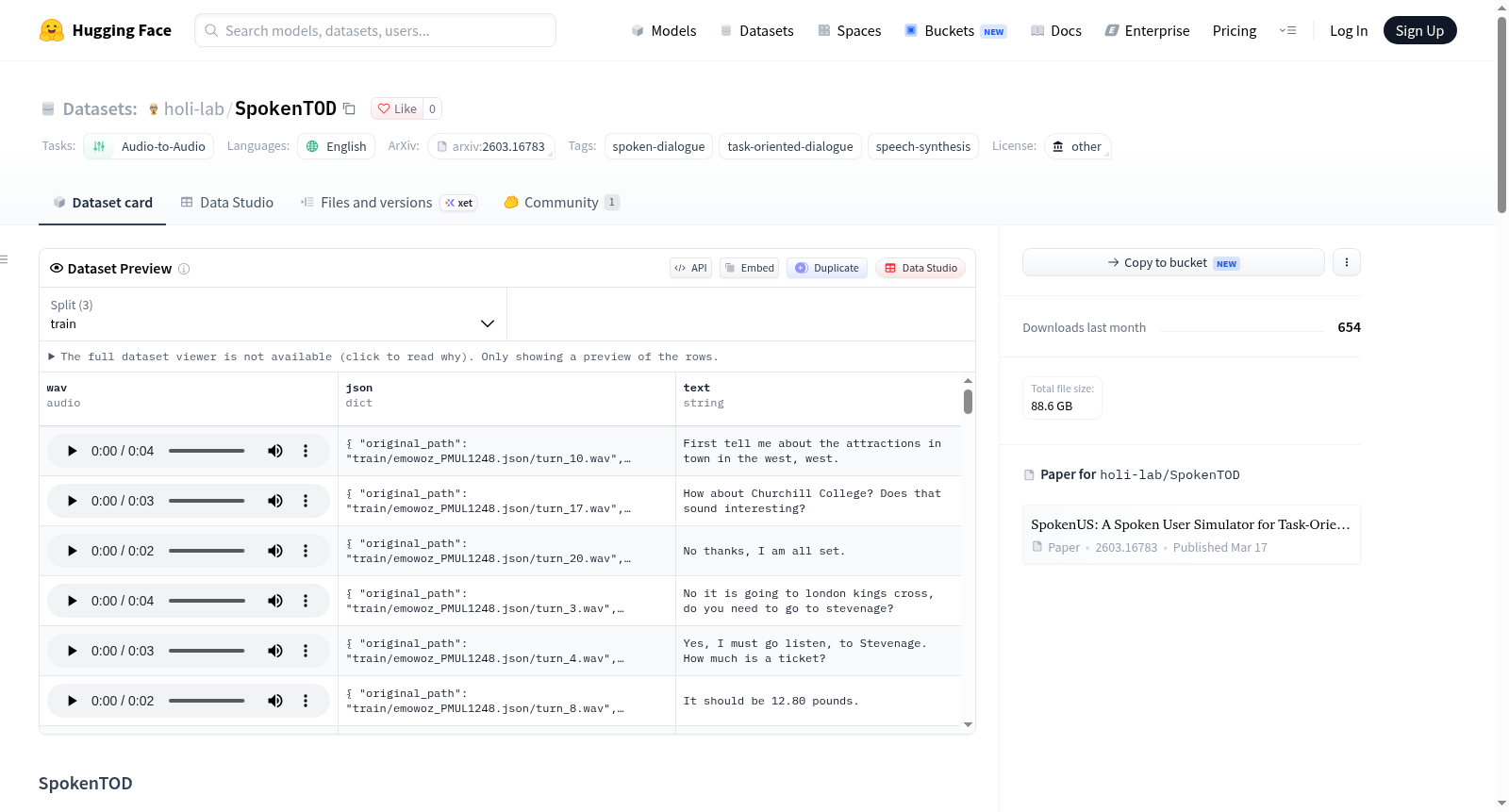Open the Pricing page
This screenshot has width=1509, height=812.
click(1235, 30)
